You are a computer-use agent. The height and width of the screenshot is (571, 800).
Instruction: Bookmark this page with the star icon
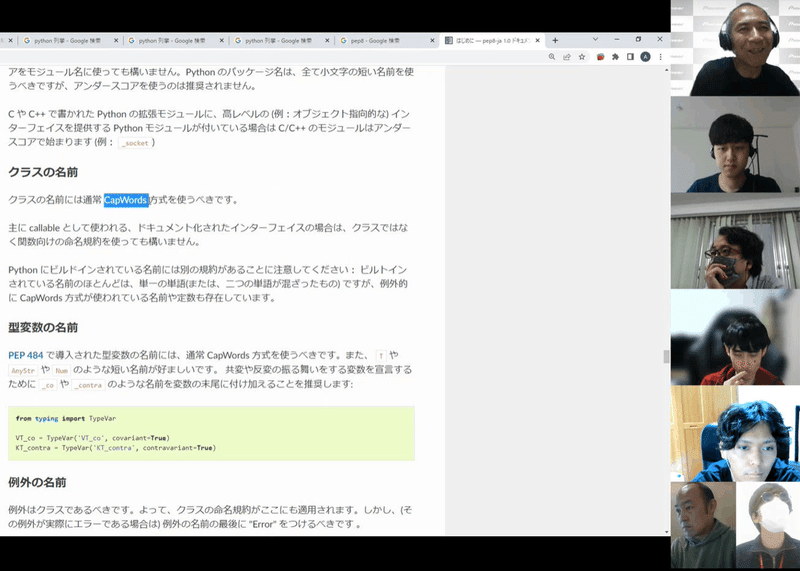point(582,57)
